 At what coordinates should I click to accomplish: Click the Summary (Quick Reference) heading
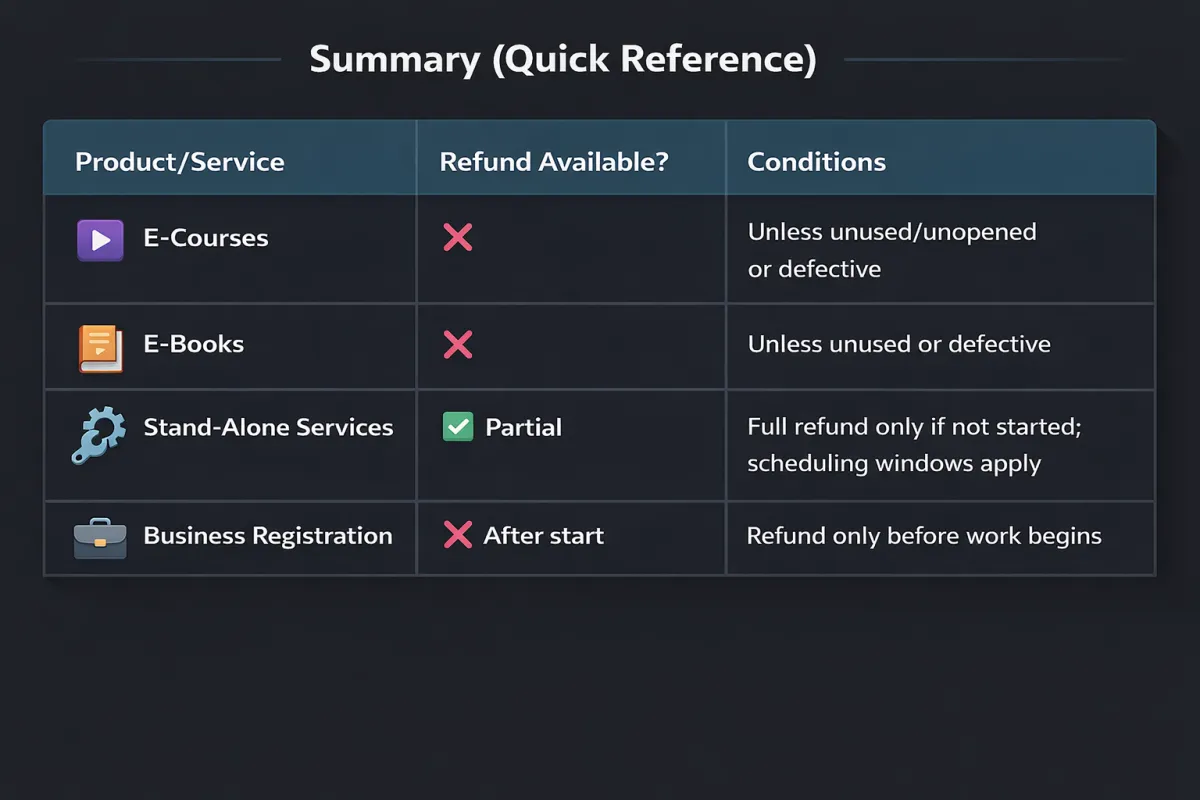point(563,60)
